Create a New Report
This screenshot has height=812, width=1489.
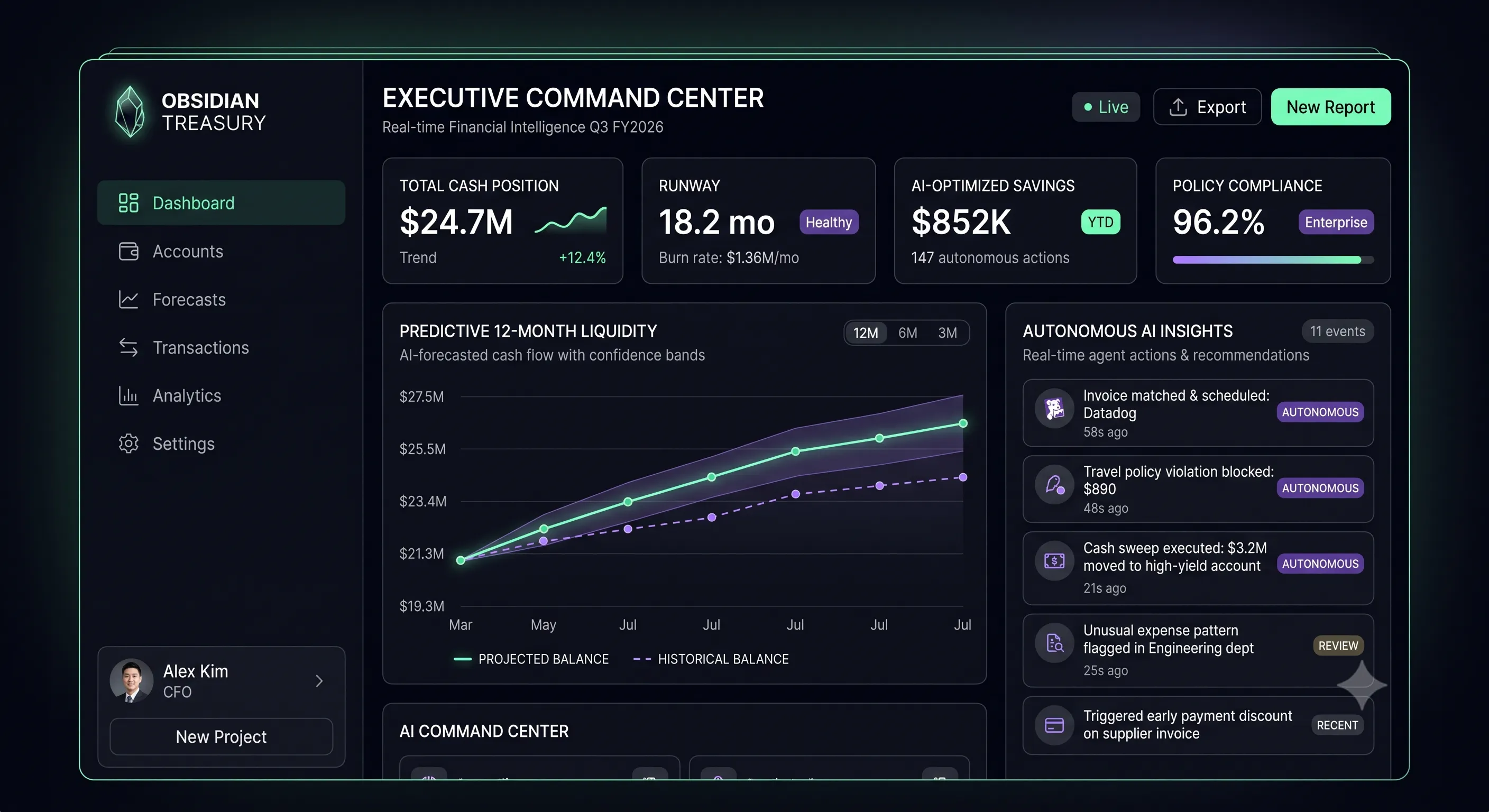coord(1330,107)
